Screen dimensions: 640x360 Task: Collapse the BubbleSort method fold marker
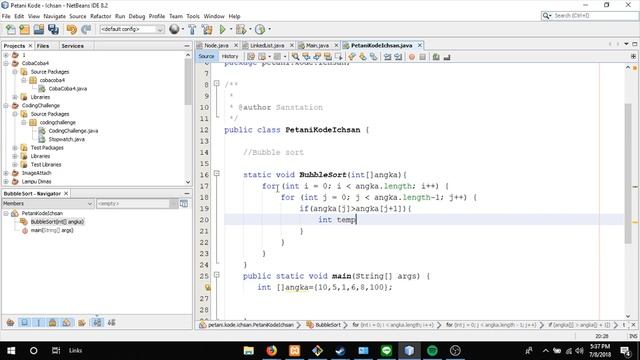coord(217,173)
